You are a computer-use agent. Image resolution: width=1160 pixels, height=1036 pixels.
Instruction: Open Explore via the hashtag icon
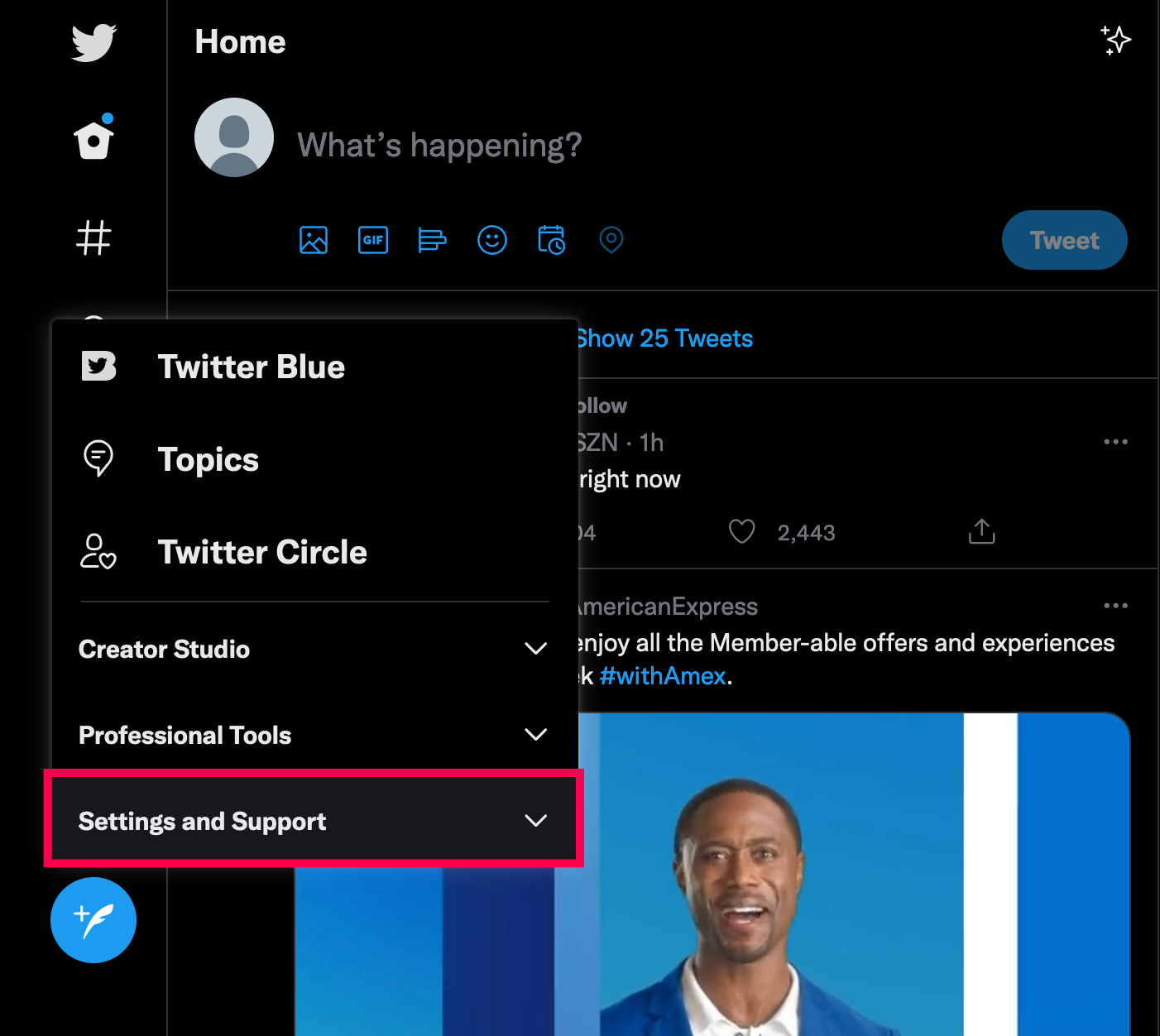(x=93, y=237)
